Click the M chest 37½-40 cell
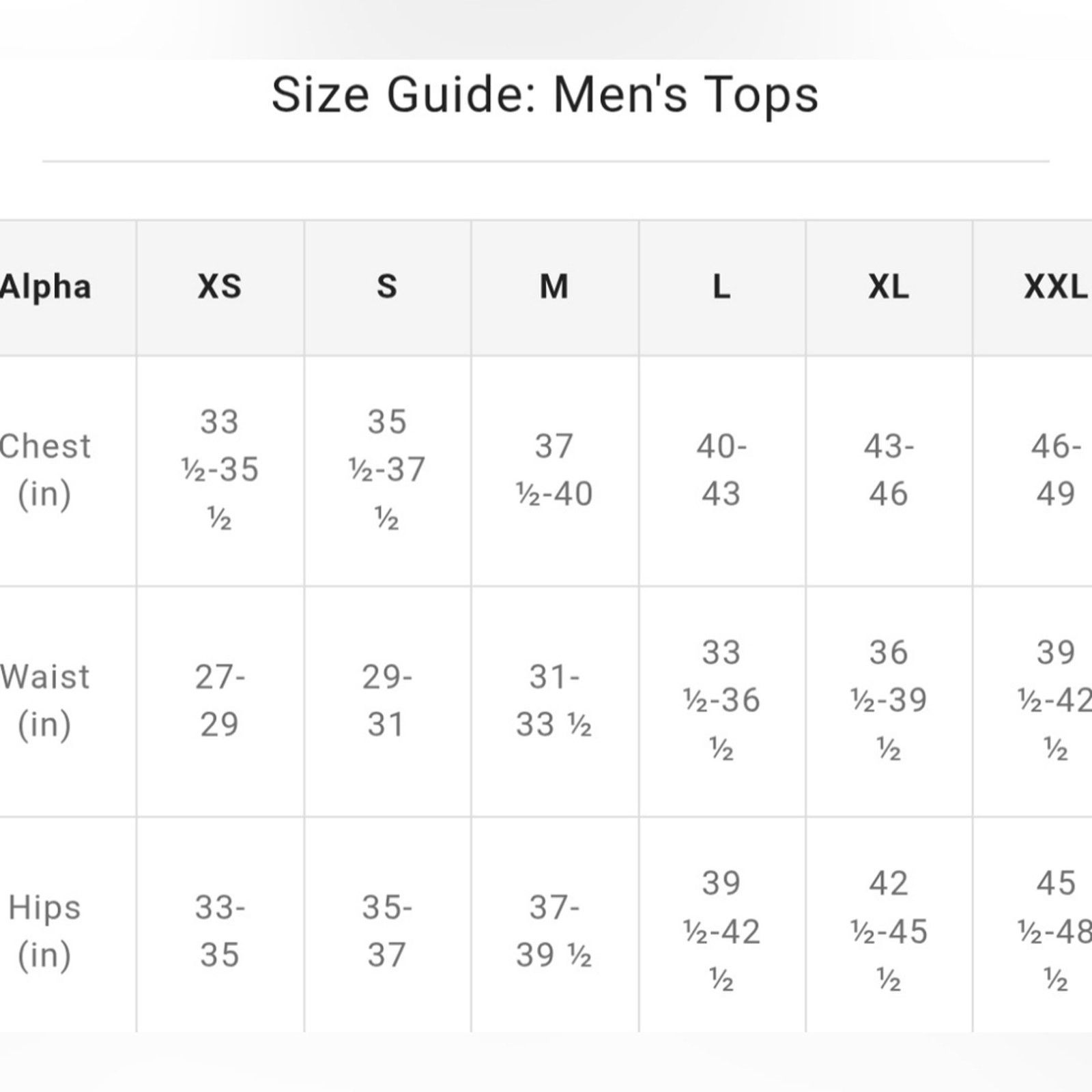Image resolution: width=1092 pixels, height=1092 pixels. coord(554,470)
